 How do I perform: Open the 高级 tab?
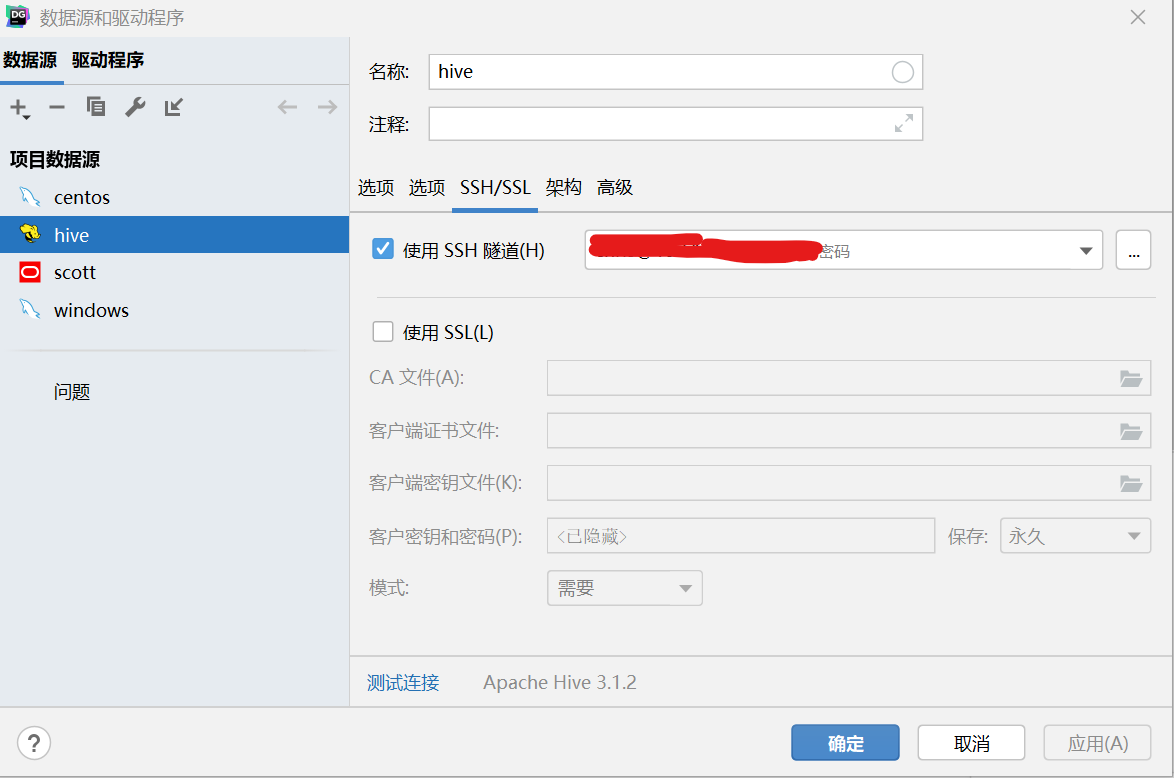point(615,187)
